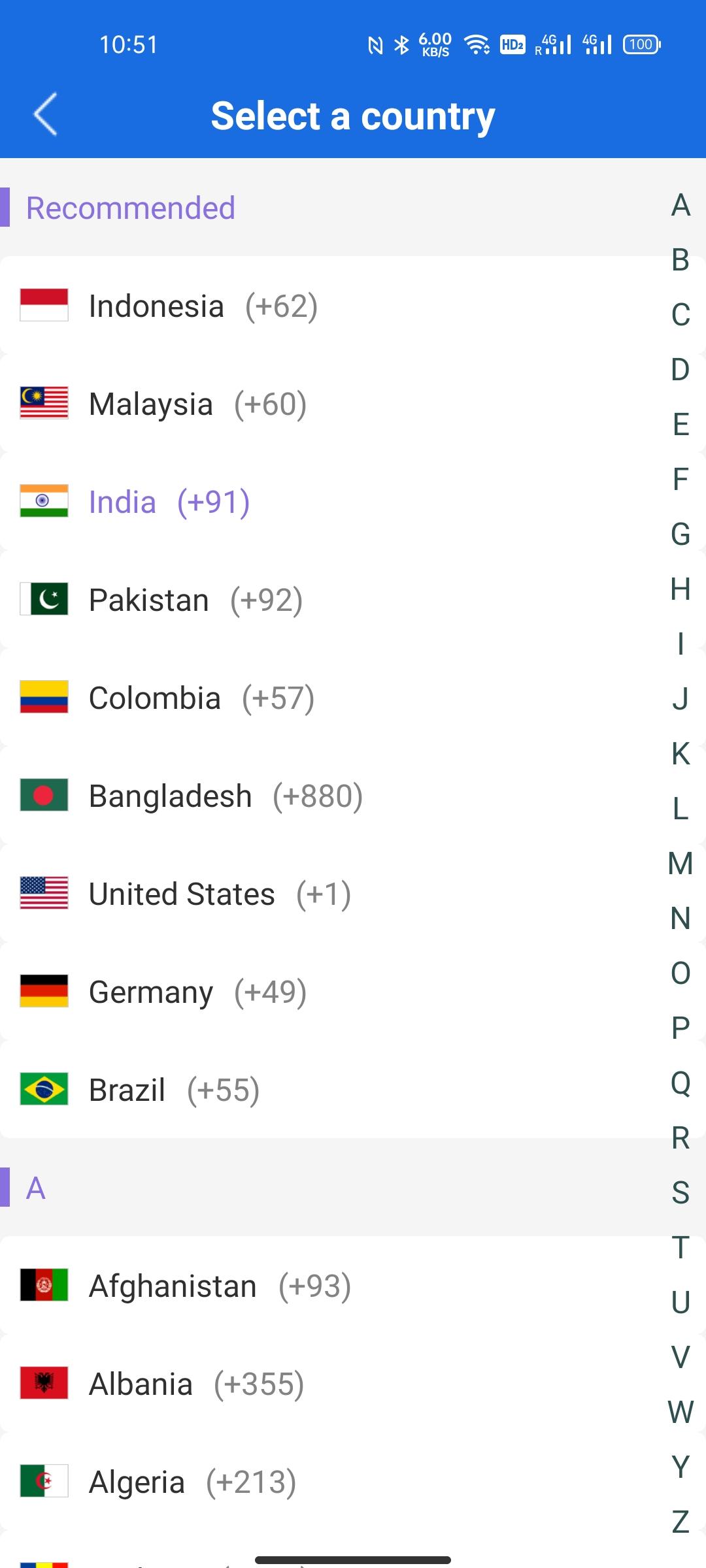Jump to letter S in index
706x1568 pixels.
681,1192
